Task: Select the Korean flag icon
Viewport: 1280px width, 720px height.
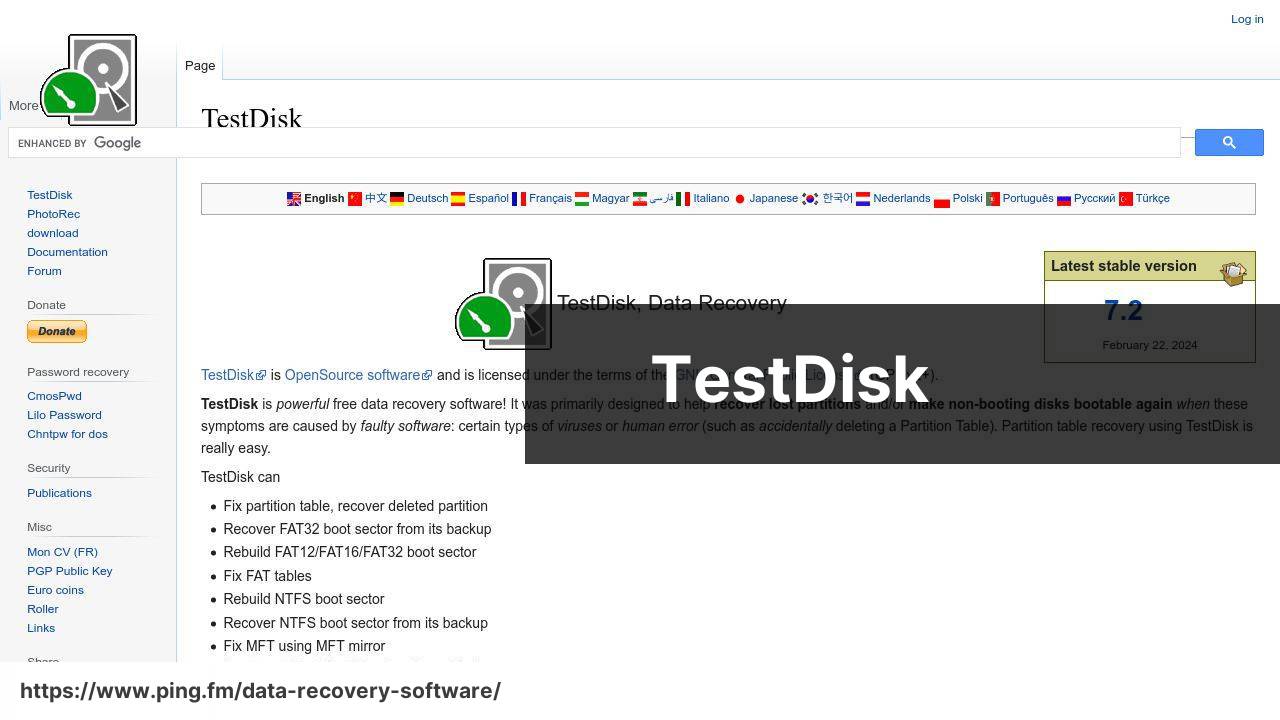Action: pyautogui.click(x=810, y=199)
